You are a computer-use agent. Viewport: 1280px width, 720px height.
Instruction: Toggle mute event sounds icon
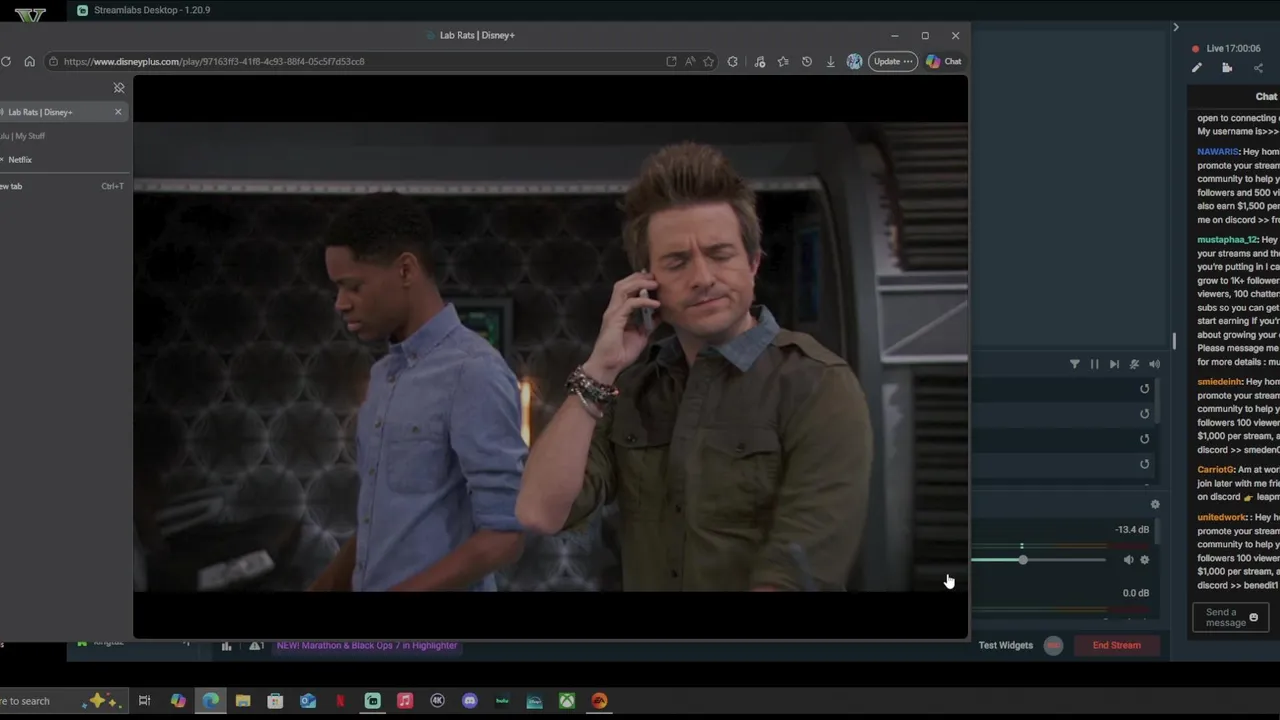1134,364
